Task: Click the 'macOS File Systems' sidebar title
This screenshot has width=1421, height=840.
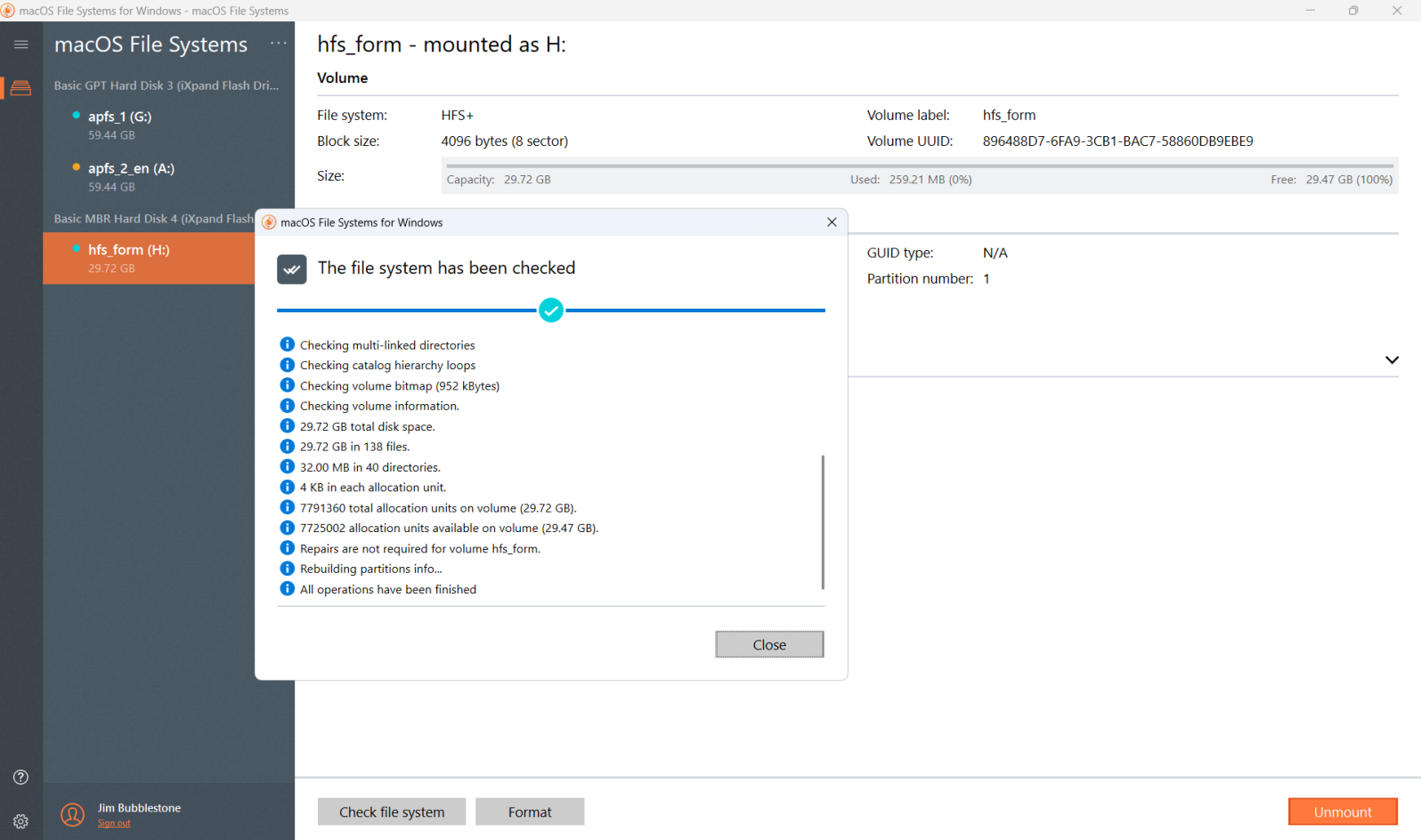Action: tap(151, 44)
